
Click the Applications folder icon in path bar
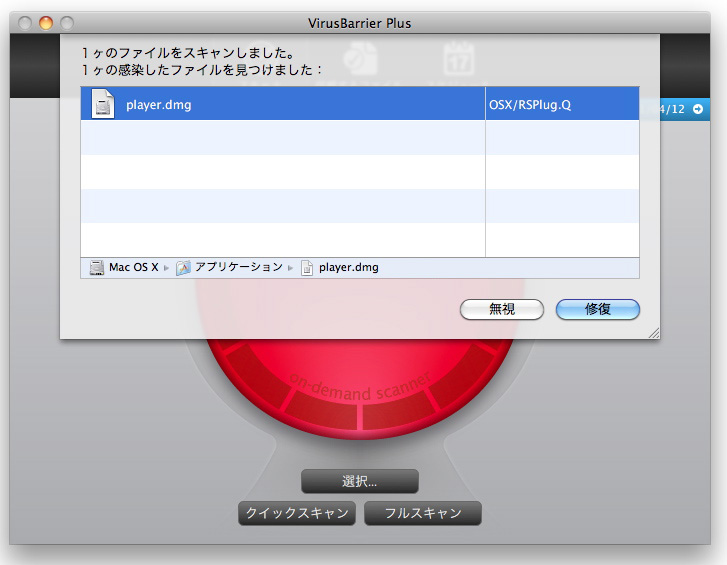coord(183,267)
